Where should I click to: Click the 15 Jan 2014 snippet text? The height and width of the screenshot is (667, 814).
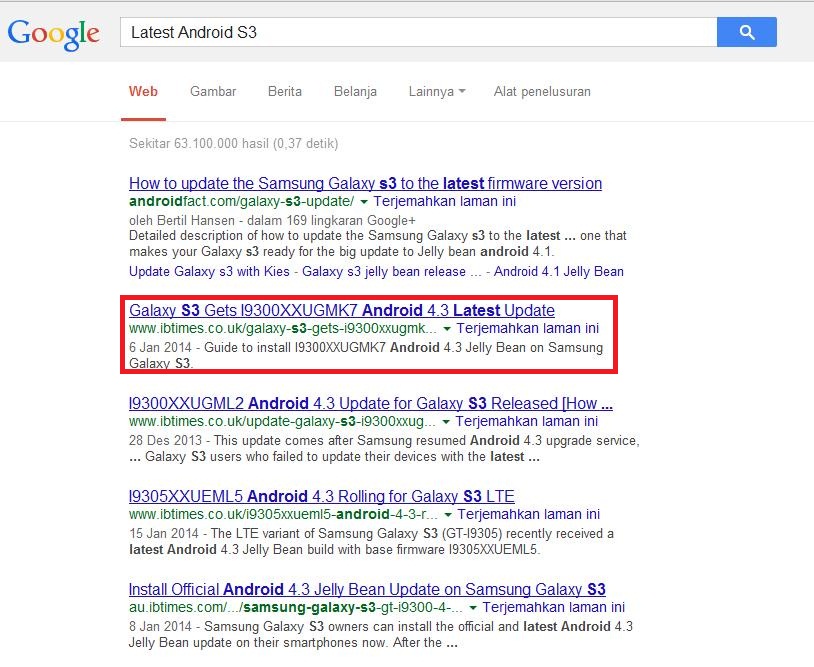pos(371,541)
